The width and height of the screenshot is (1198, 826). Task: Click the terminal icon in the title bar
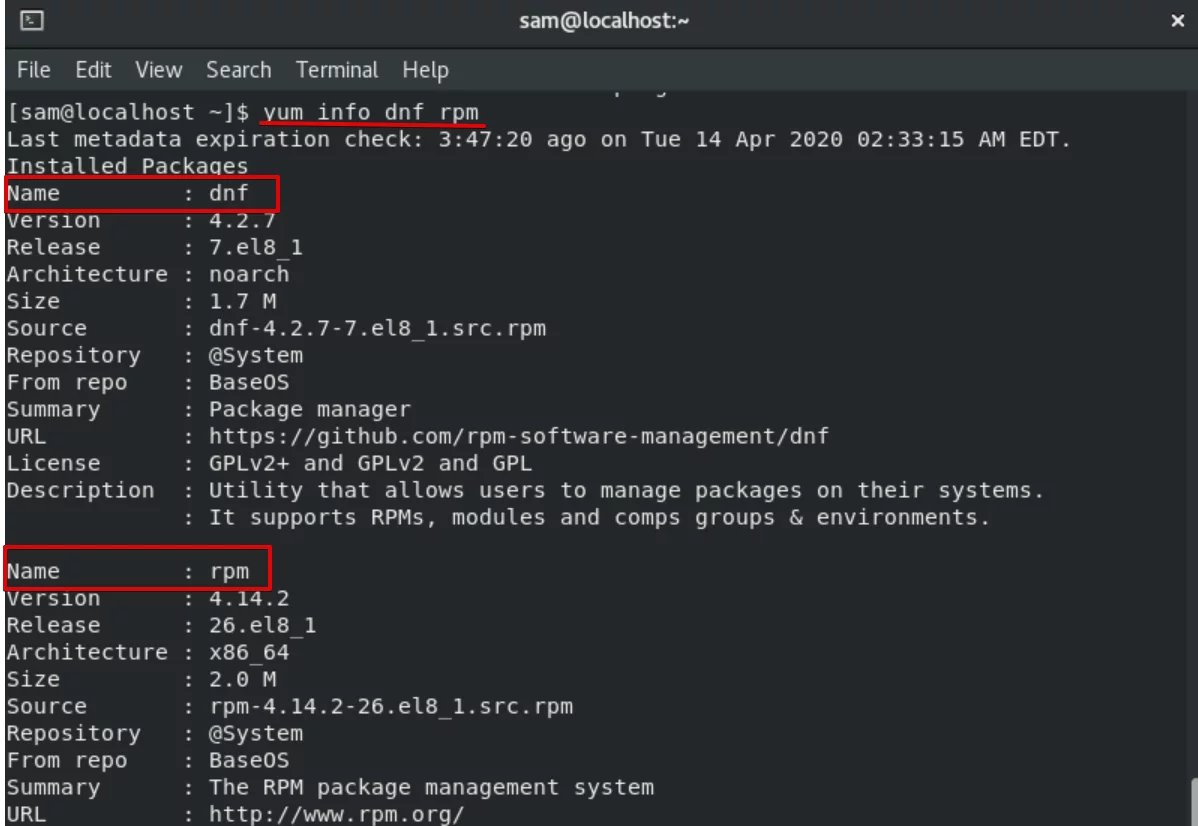click(x=31, y=21)
